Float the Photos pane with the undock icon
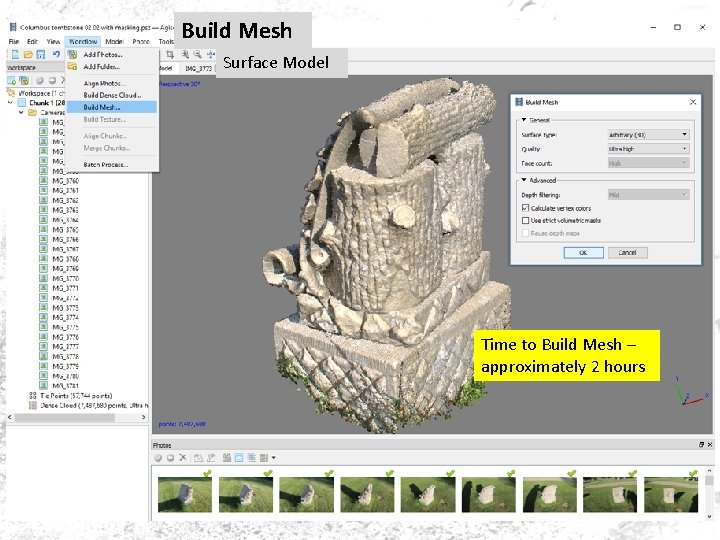Screen dimensions: 720x540 click(x=702, y=444)
